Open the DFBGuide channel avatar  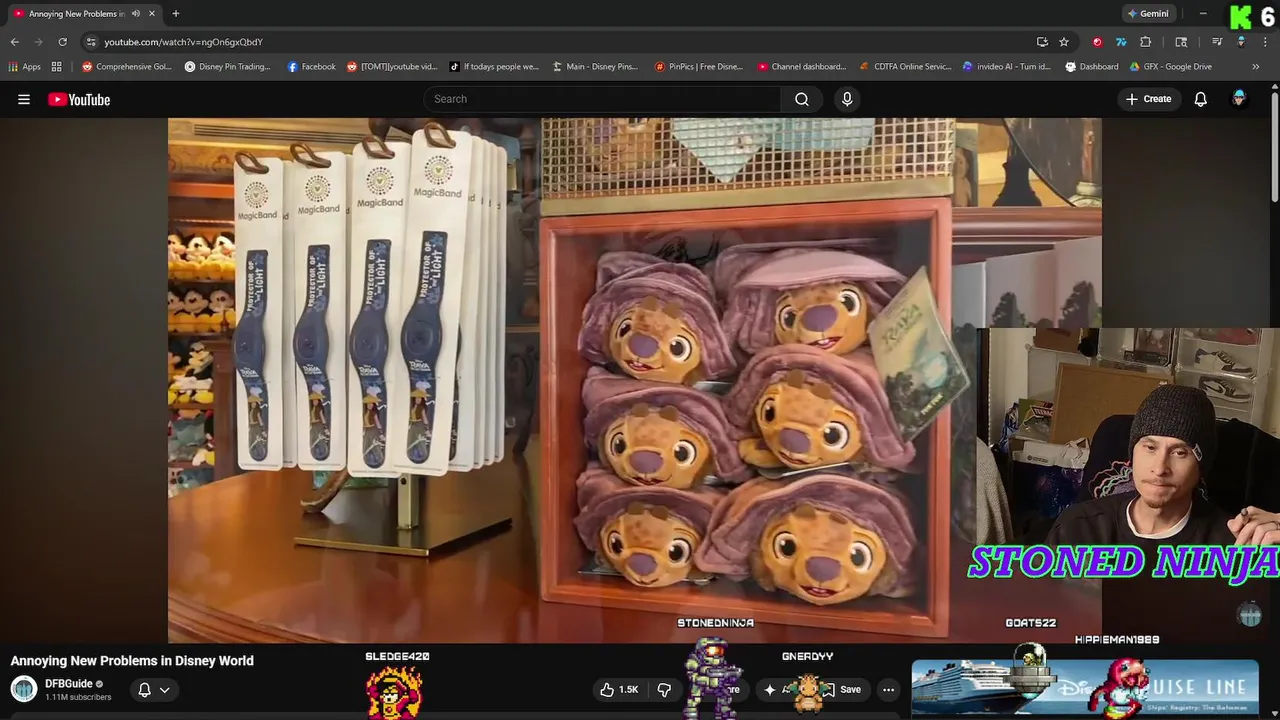24,689
